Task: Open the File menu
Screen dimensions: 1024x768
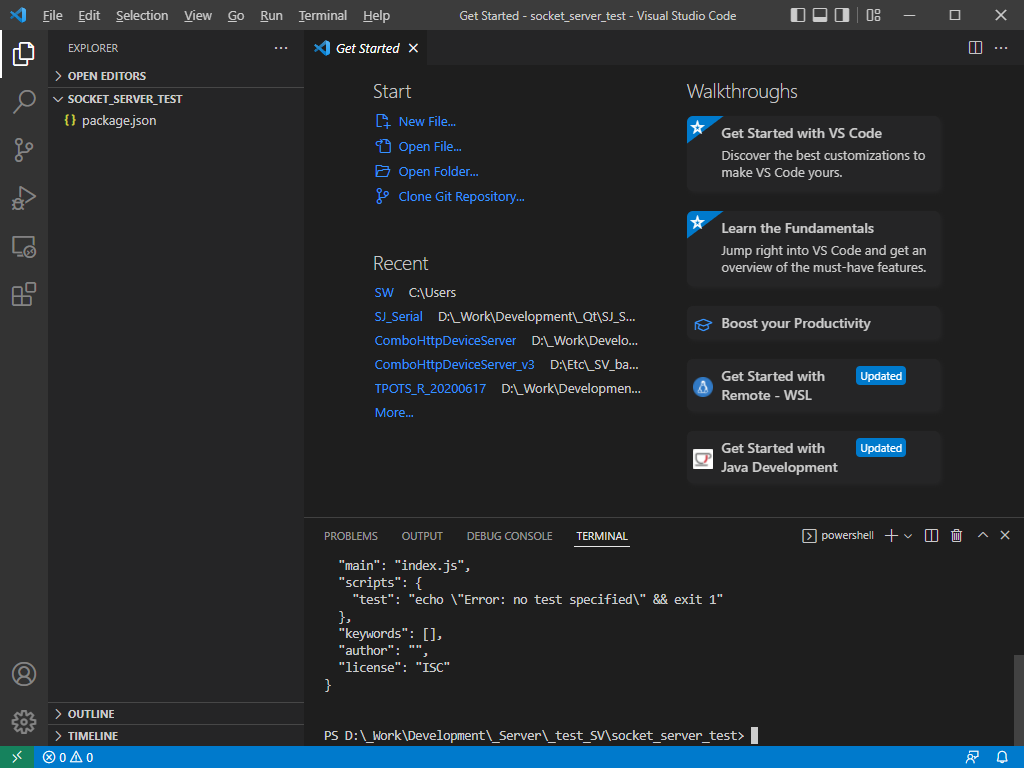Action: 52,15
